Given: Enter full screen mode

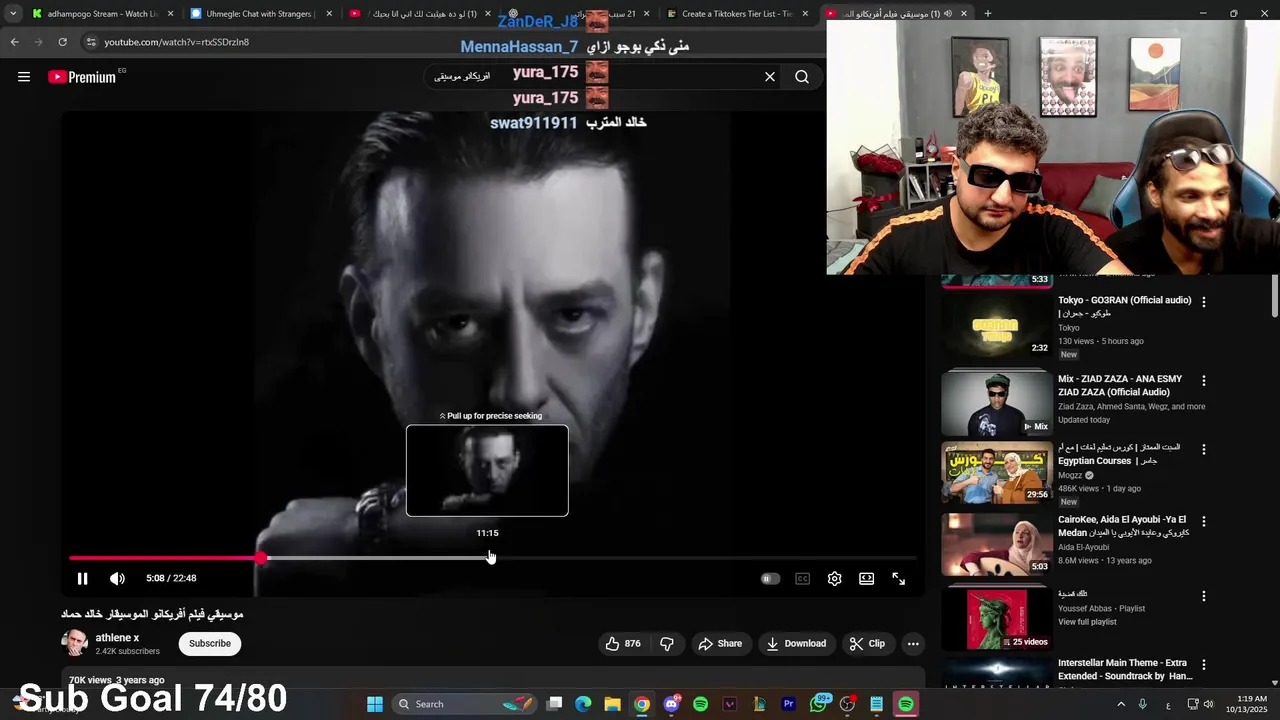Looking at the screenshot, I should coord(898,578).
